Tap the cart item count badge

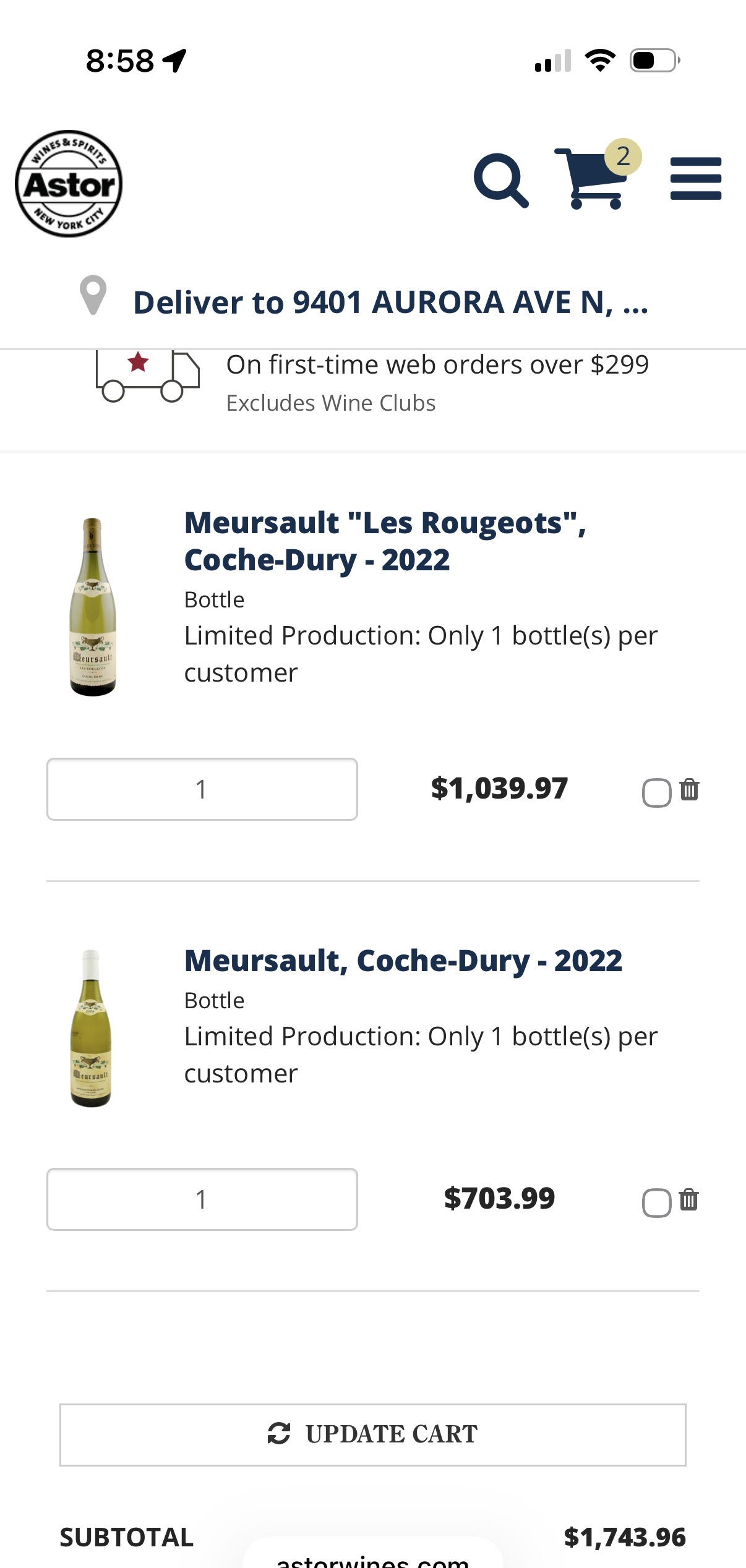pos(623,156)
